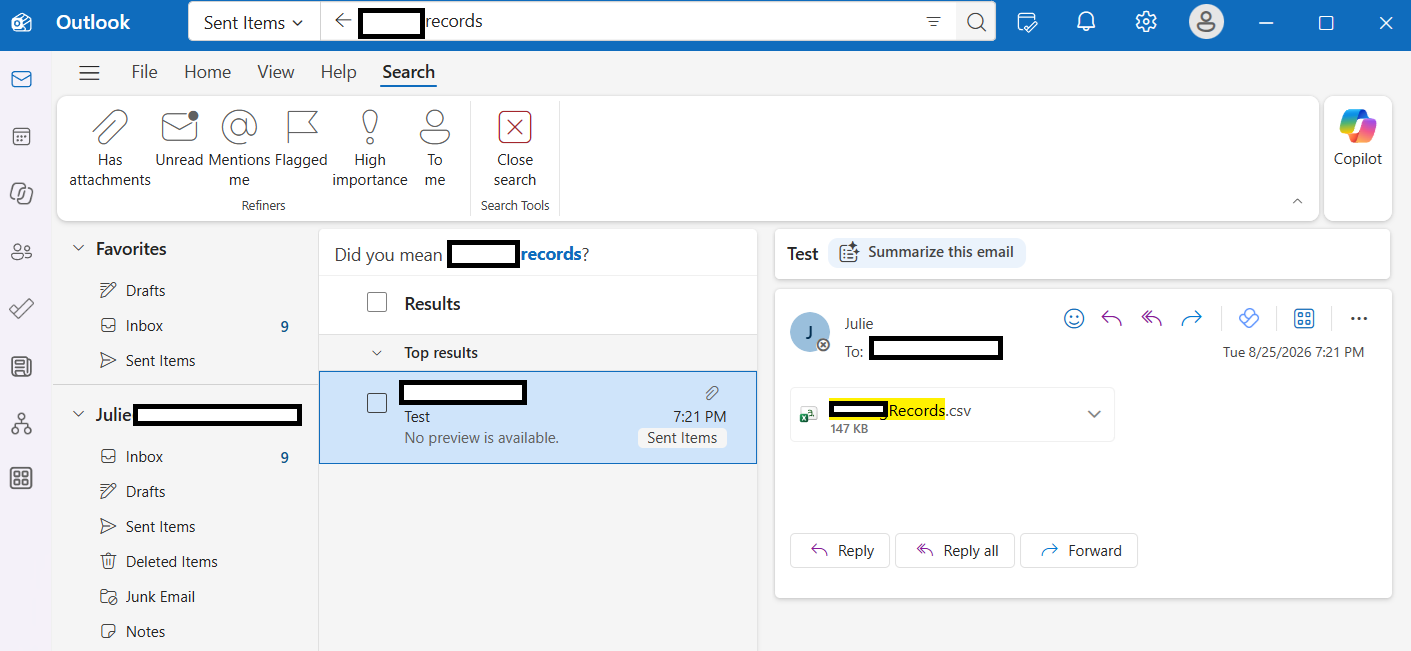Toggle the Has attachments refiner
The image size is (1411, 651).
[110, 148]
